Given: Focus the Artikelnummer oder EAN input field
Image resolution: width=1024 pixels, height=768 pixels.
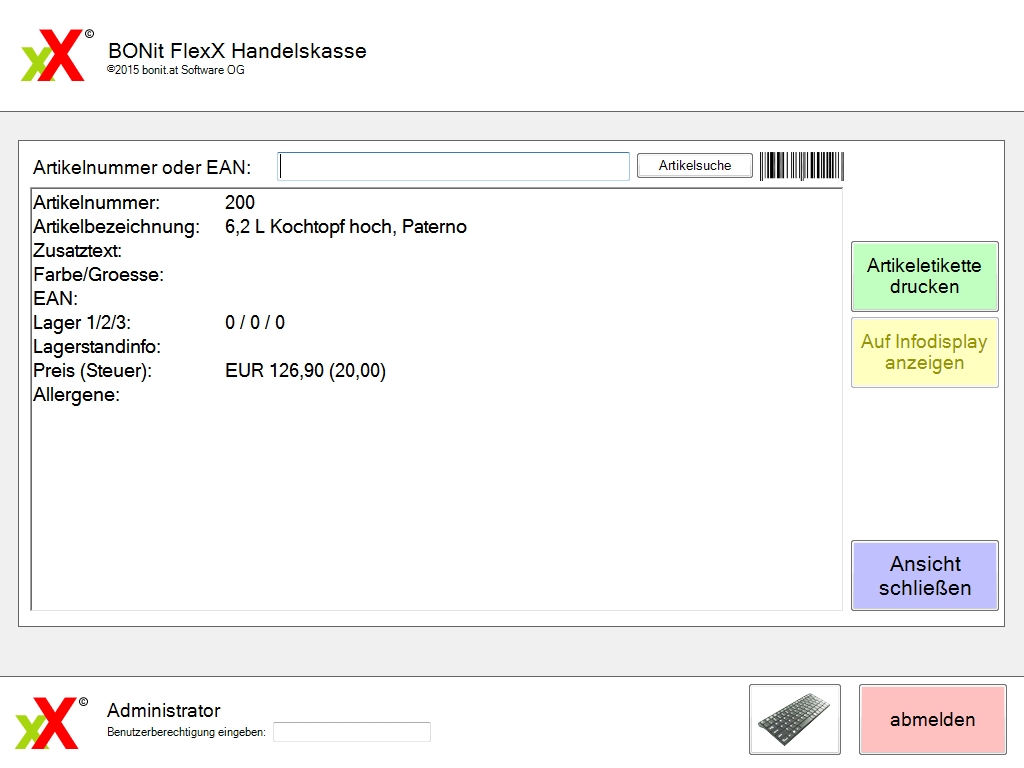Looking at the screenshot, I should tap(453, 167).
